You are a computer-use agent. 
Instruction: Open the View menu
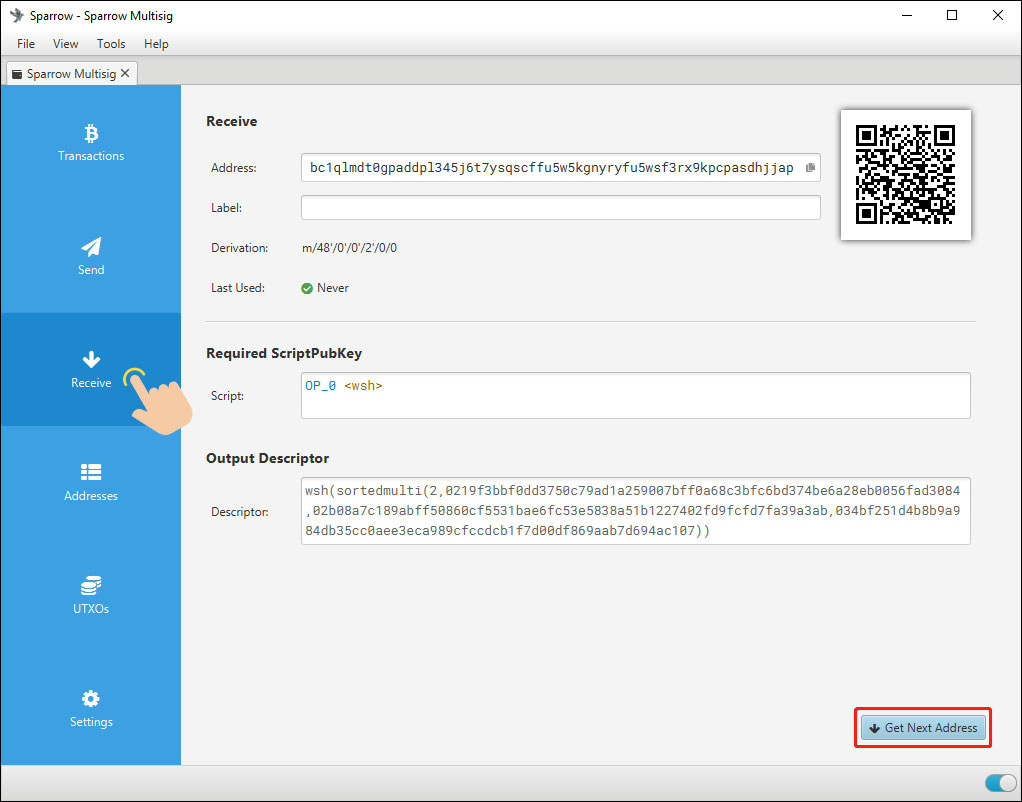(66, 44)
